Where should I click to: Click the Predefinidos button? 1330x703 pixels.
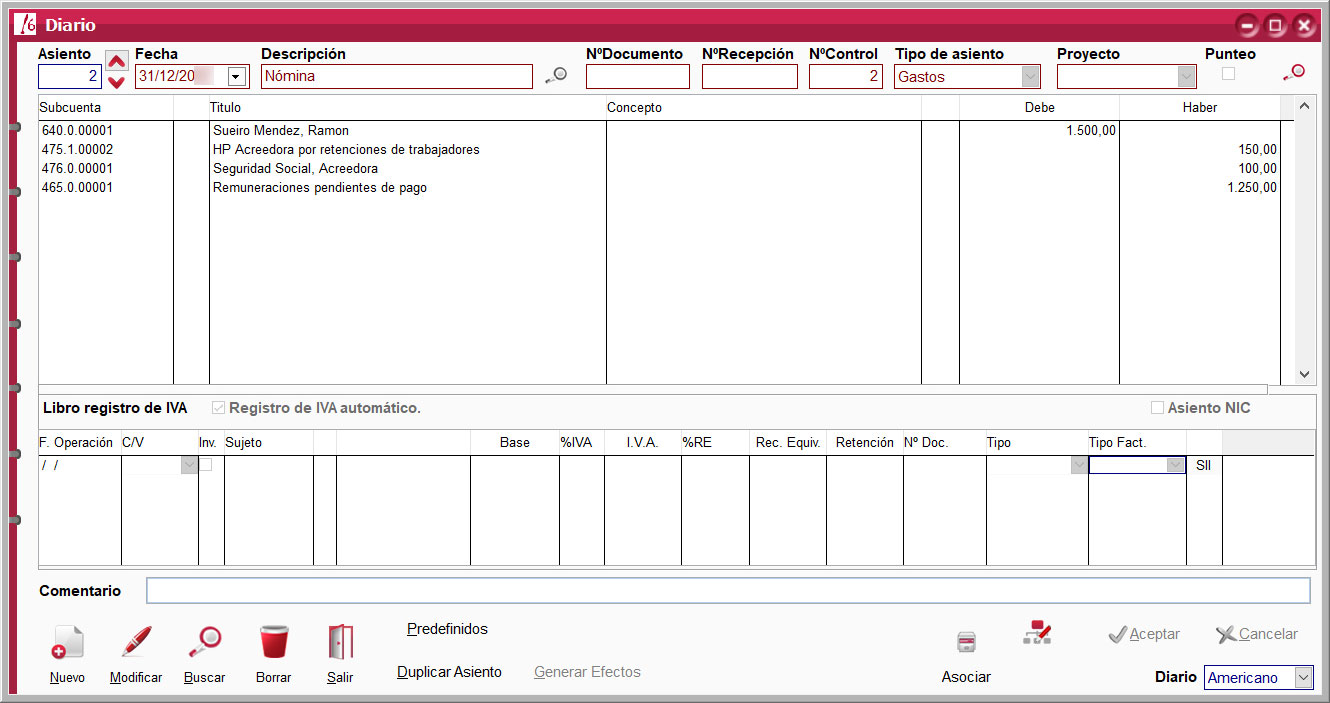click(x=447, y=629)
